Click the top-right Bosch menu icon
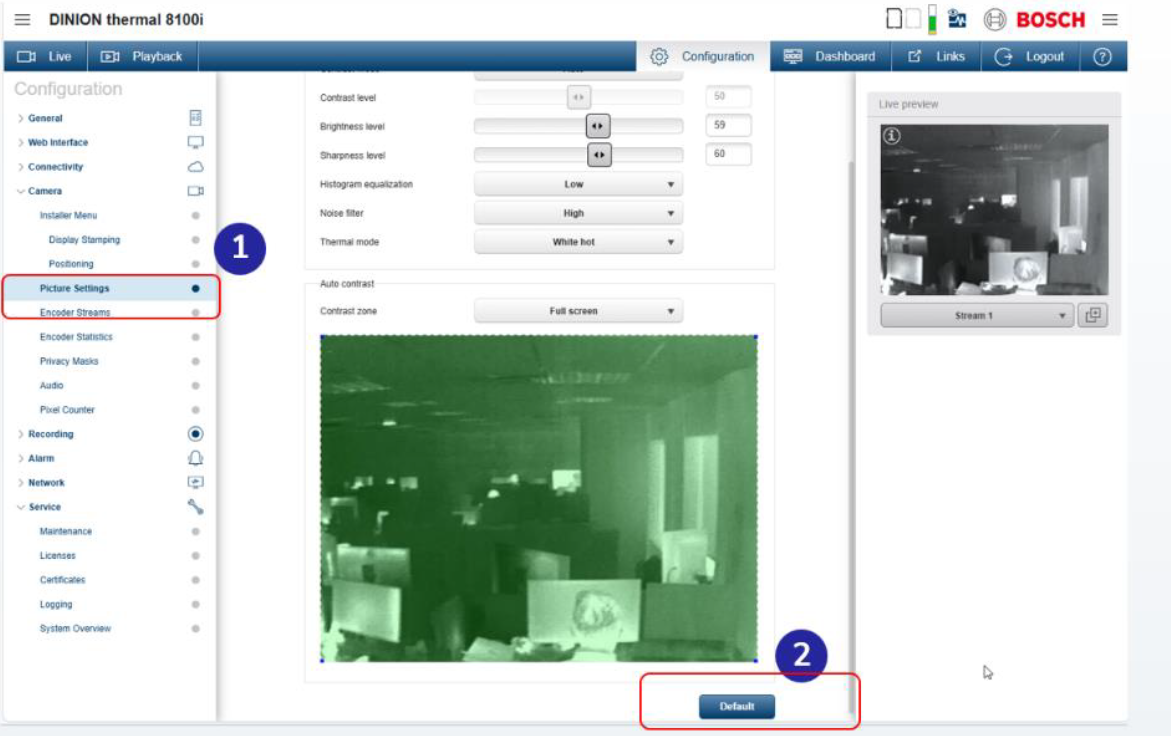 pyautogui.click(x=1110, y=20)
